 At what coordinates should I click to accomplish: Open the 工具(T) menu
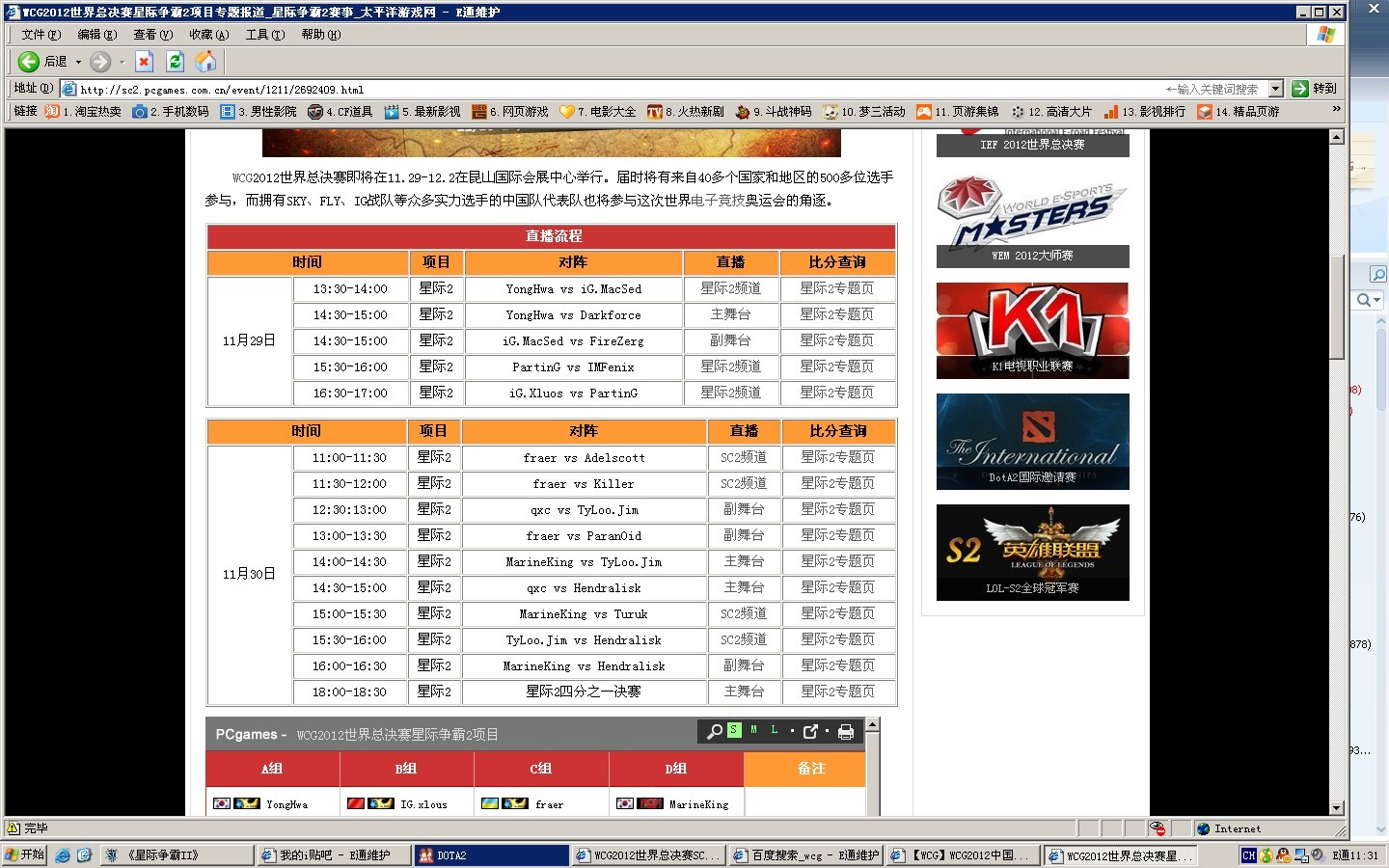[x=264, y=35]
